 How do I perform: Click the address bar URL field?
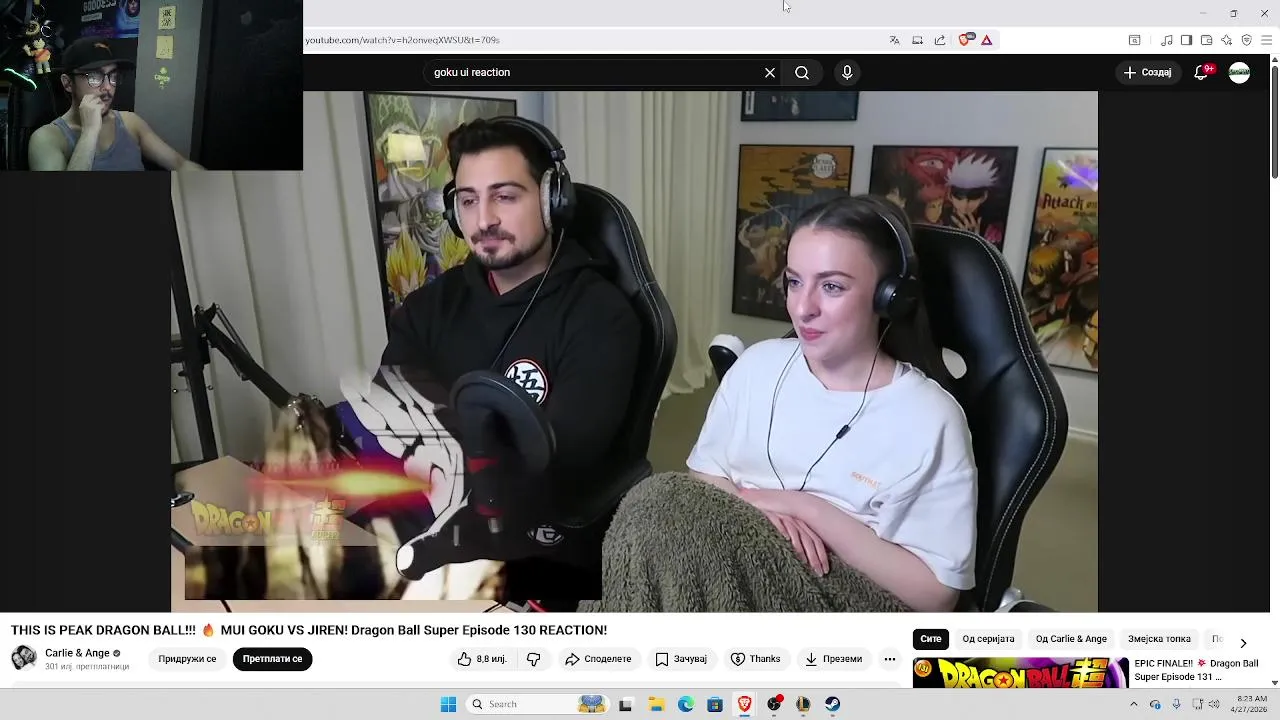(x=590, y=40)
